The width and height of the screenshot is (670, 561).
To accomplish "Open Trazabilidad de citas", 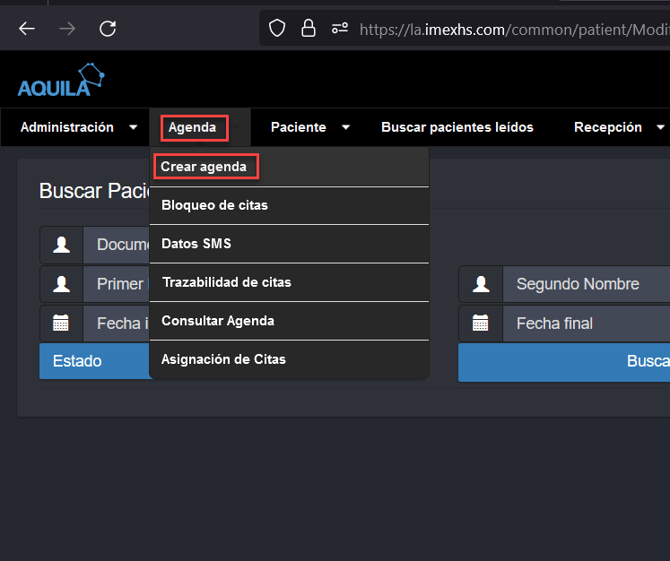I will [x=227, y=282].
